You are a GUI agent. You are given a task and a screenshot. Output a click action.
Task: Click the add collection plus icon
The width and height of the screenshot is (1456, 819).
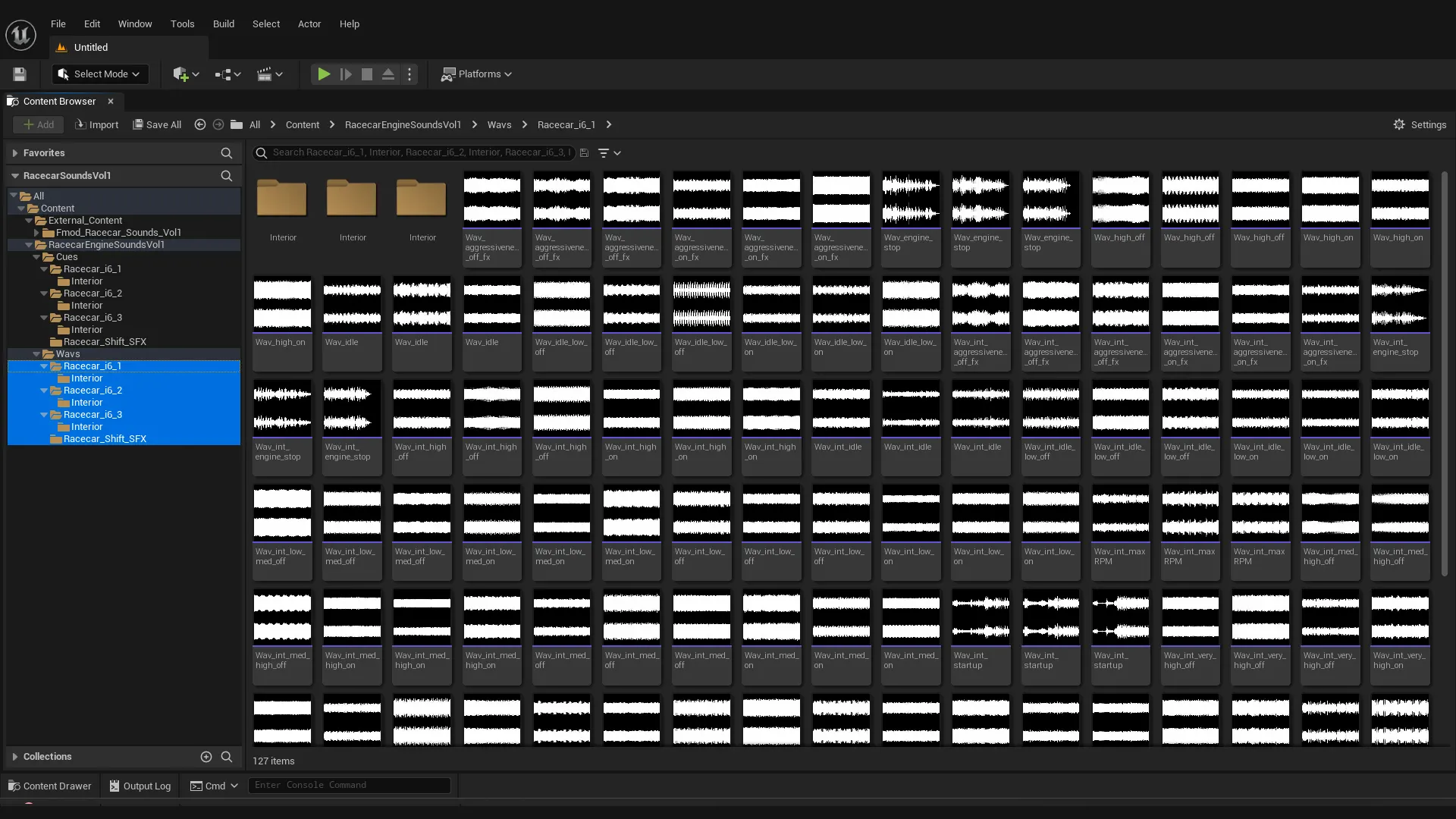click(206, 757)
